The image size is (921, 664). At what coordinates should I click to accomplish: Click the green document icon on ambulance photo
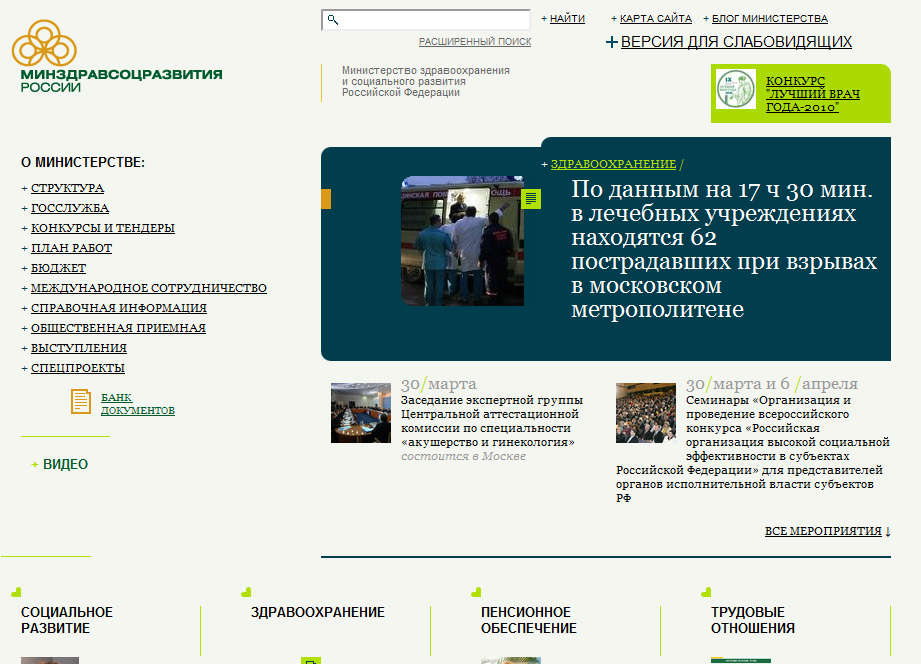coord(531,199)
